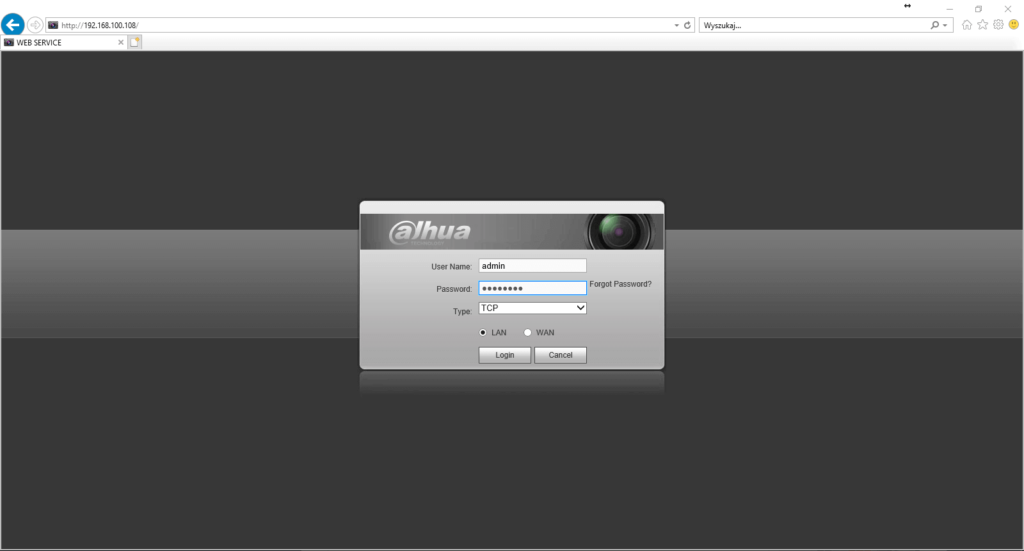Click the browser Forward arrow button
The height and width of the screenshot is (551, 1024).
35,25
